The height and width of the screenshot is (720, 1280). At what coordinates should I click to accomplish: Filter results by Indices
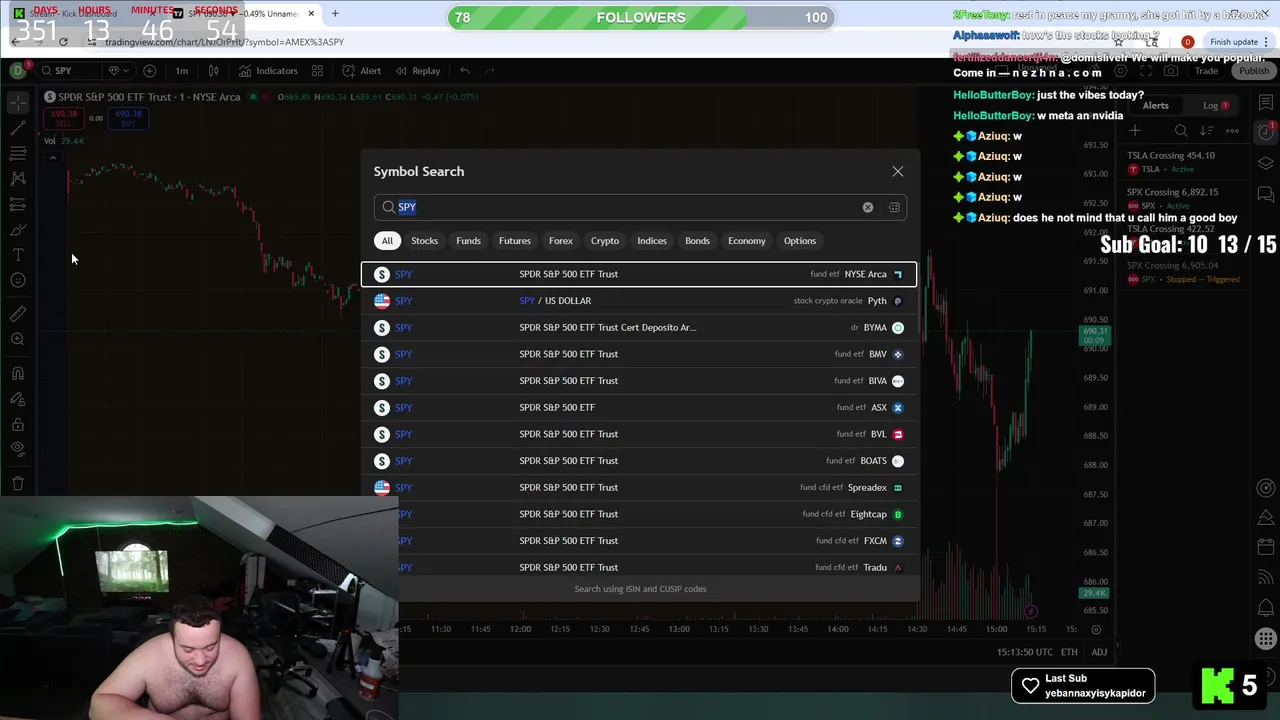click(652, 241)
